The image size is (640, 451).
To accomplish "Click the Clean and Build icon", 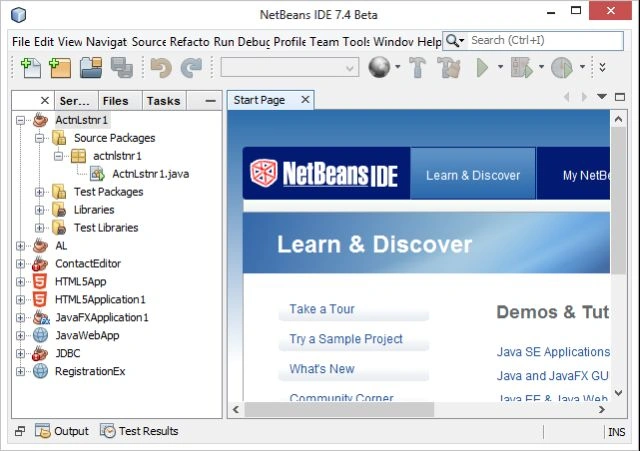I will coord(449,68).
